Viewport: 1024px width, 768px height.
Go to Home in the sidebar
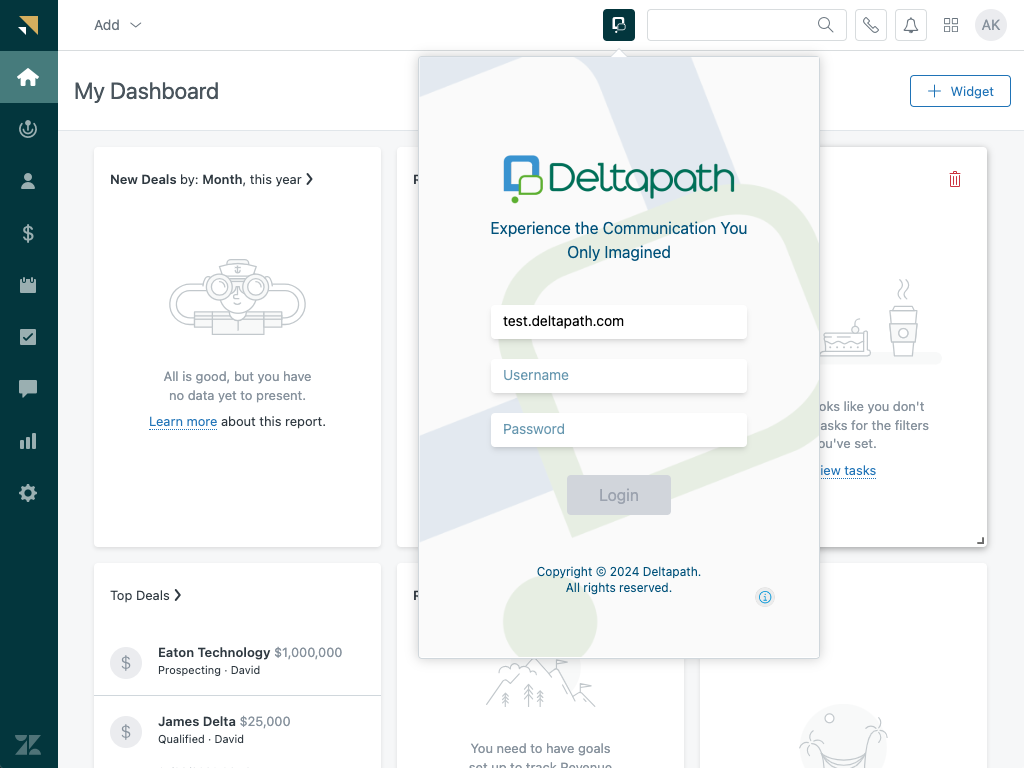click(28, 77)
